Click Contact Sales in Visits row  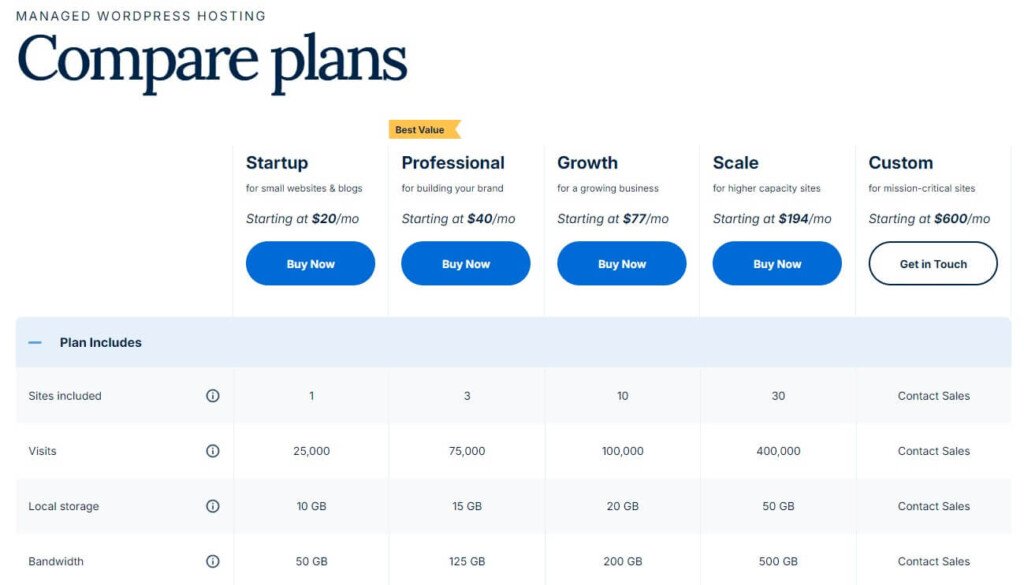pos(934,451)
